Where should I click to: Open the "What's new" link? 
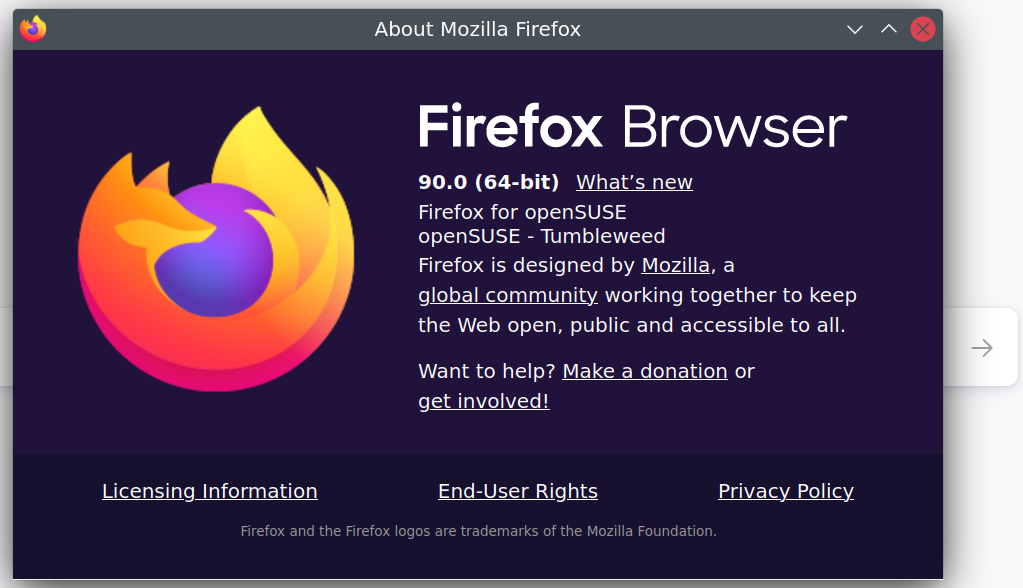point(634,182)
